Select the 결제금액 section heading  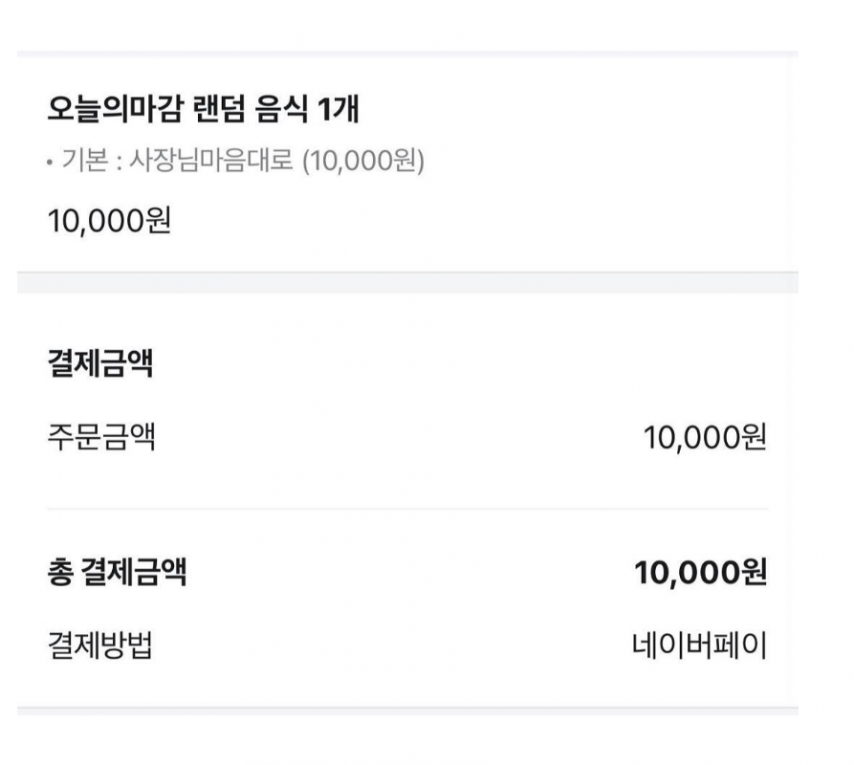(99, 363)
